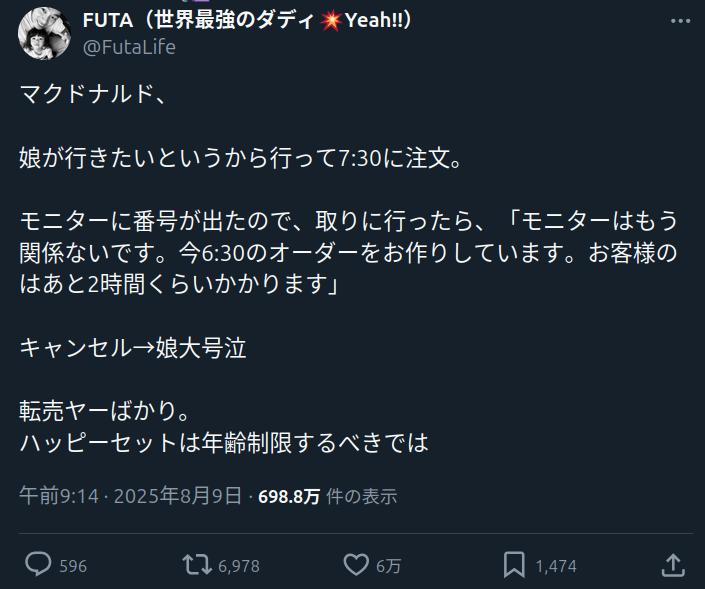
Task: Open FUTA's profile picture avatar
Action: pos(42,33)
